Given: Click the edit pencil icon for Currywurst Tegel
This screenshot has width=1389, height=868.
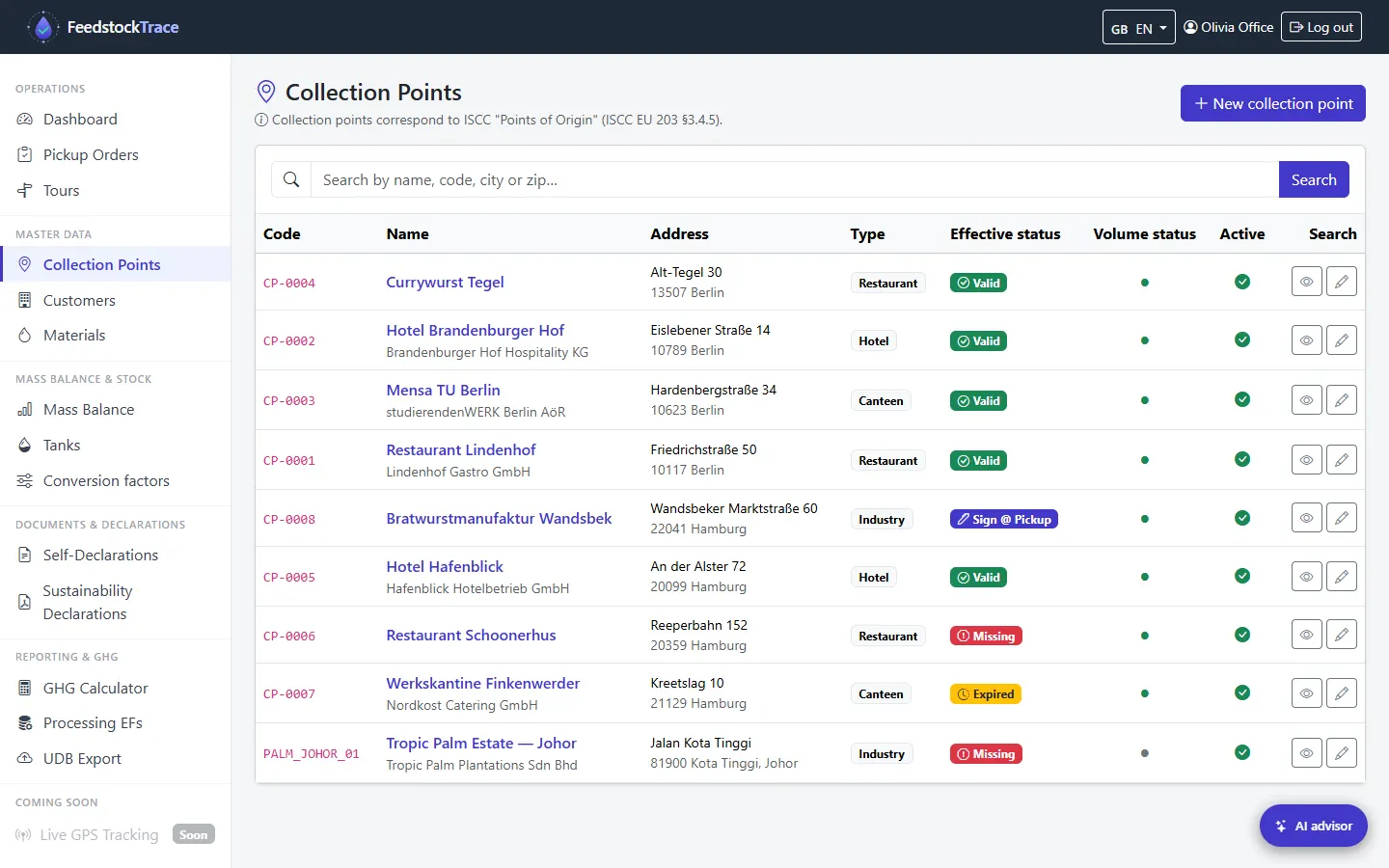Looking at the screenshot, I should (1342, 282).
